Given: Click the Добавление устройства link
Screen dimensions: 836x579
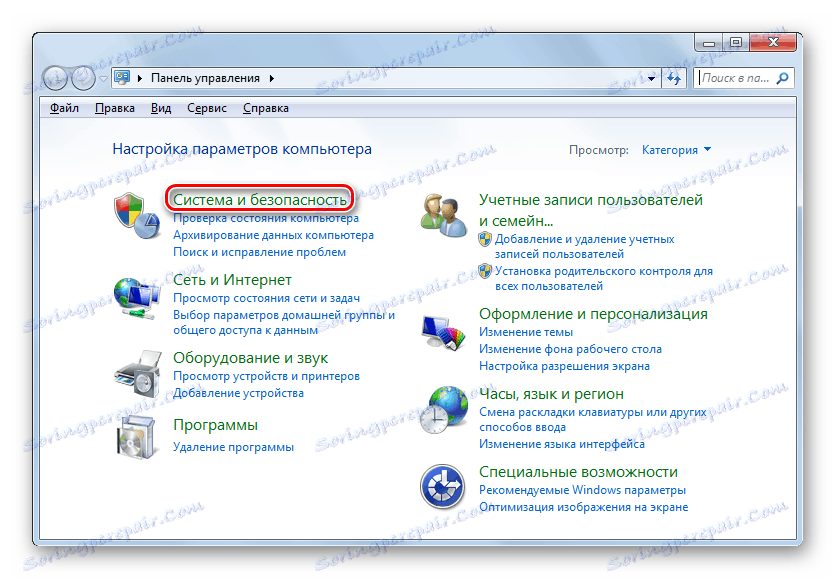Looking at the screenshot, I should click(238, 393).
